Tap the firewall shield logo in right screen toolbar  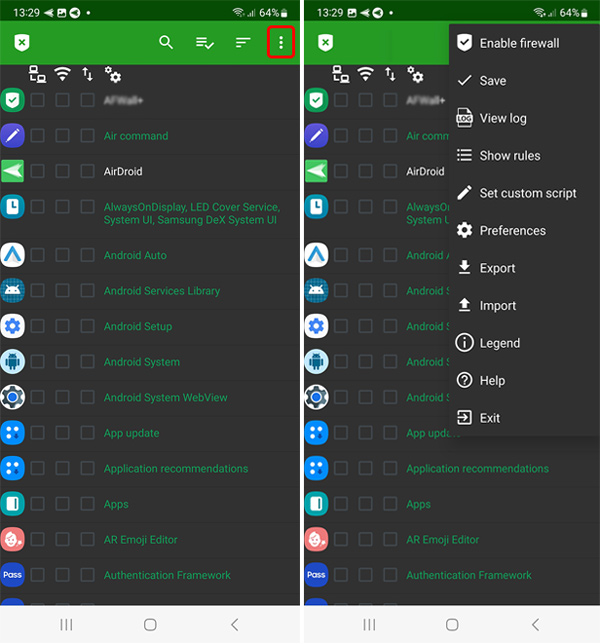[x=325, y=42]
